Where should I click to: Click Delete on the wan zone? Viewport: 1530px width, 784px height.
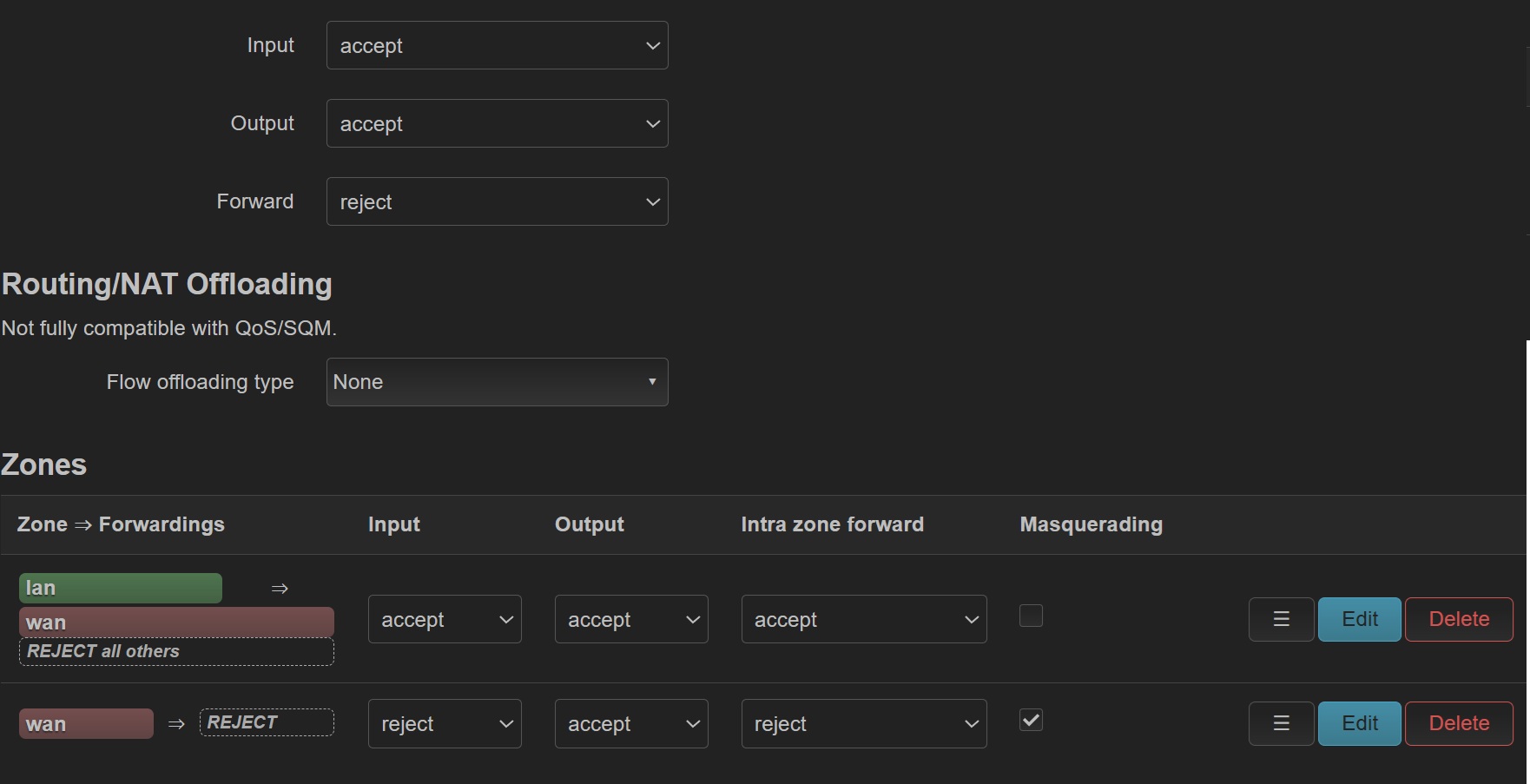1458,723
